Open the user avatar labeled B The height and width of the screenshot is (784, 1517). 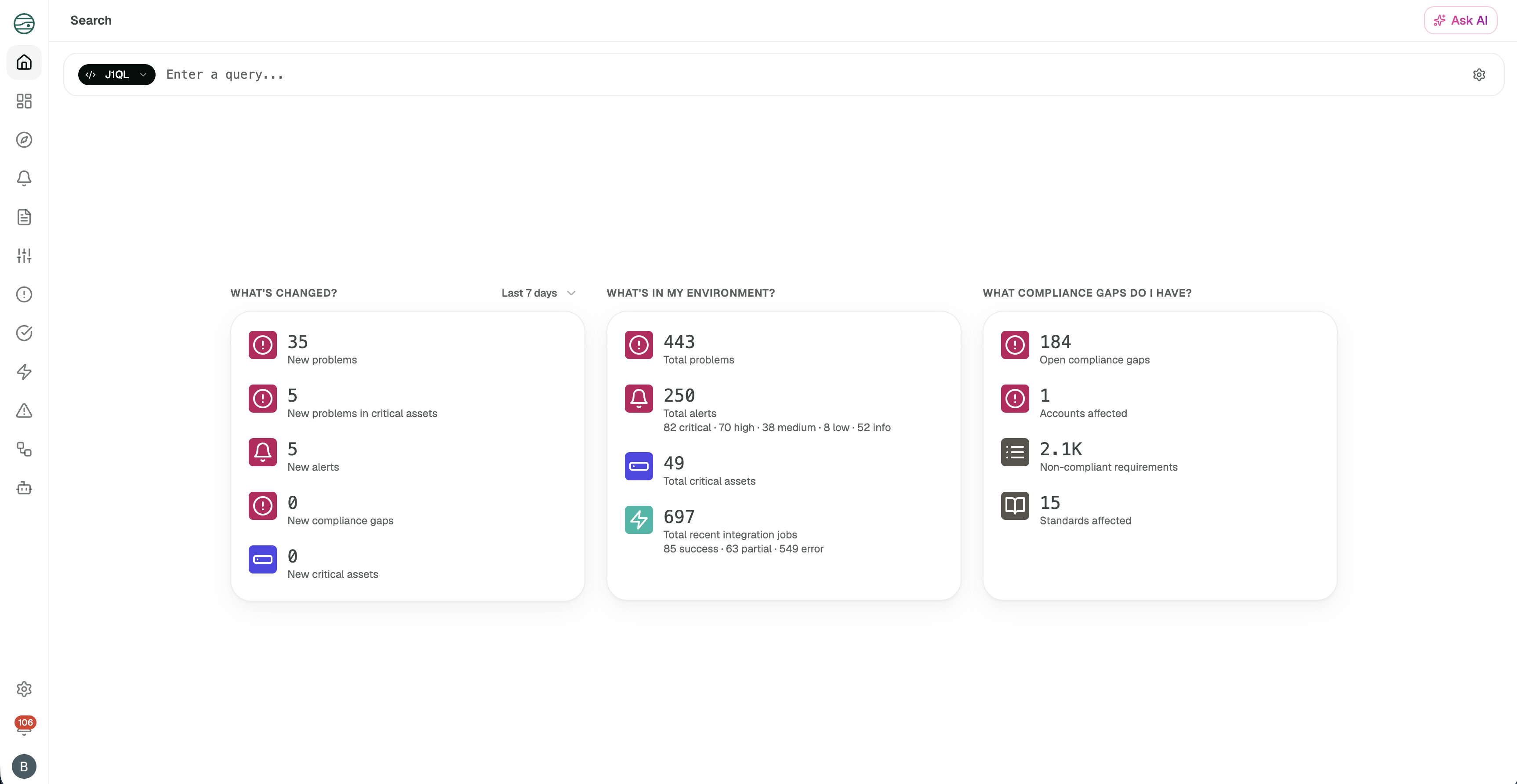tap(24, 766)
